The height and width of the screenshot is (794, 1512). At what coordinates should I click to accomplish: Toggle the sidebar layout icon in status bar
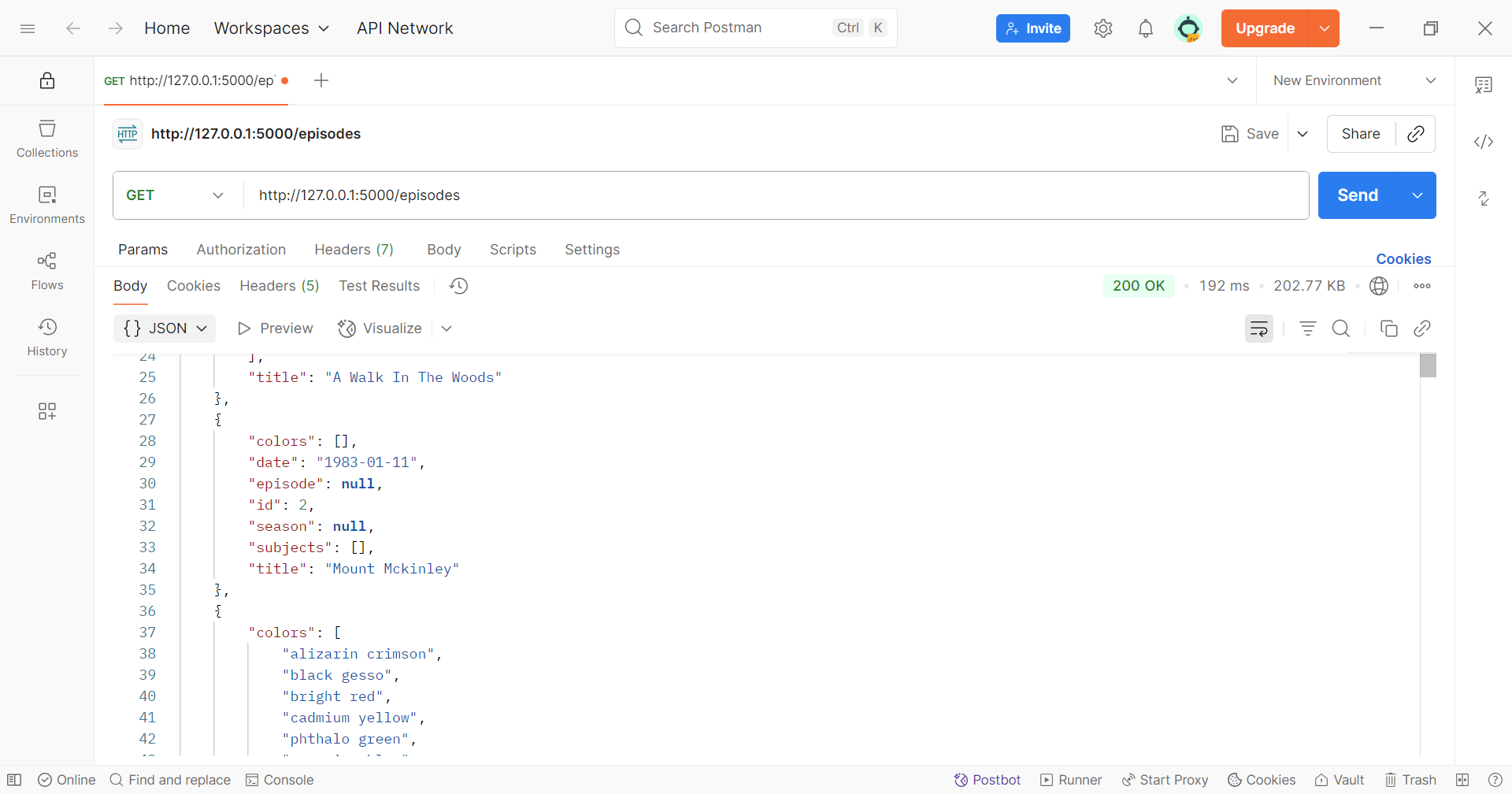click(x=14, y=780)
